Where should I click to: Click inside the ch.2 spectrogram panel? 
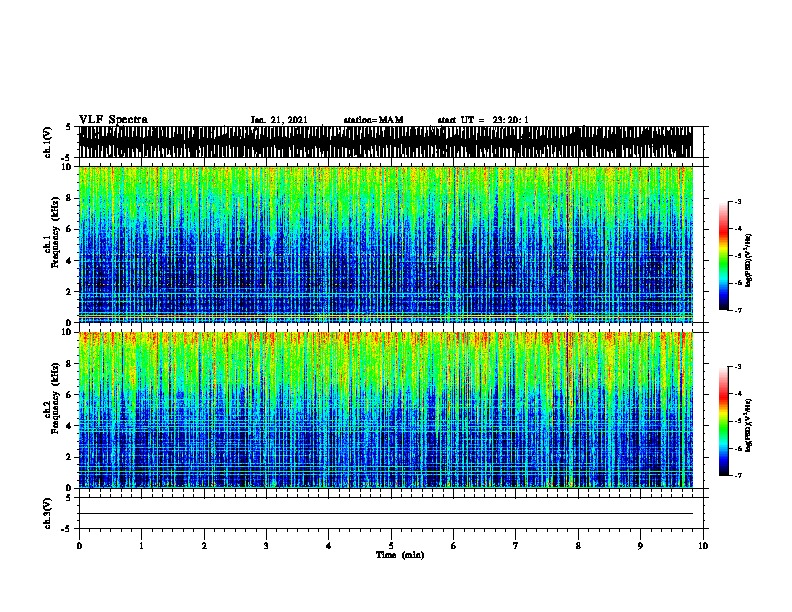(x=385, y=410)
